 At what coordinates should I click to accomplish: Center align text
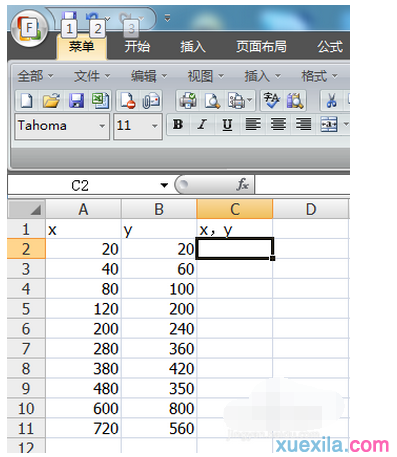(278, 125)
